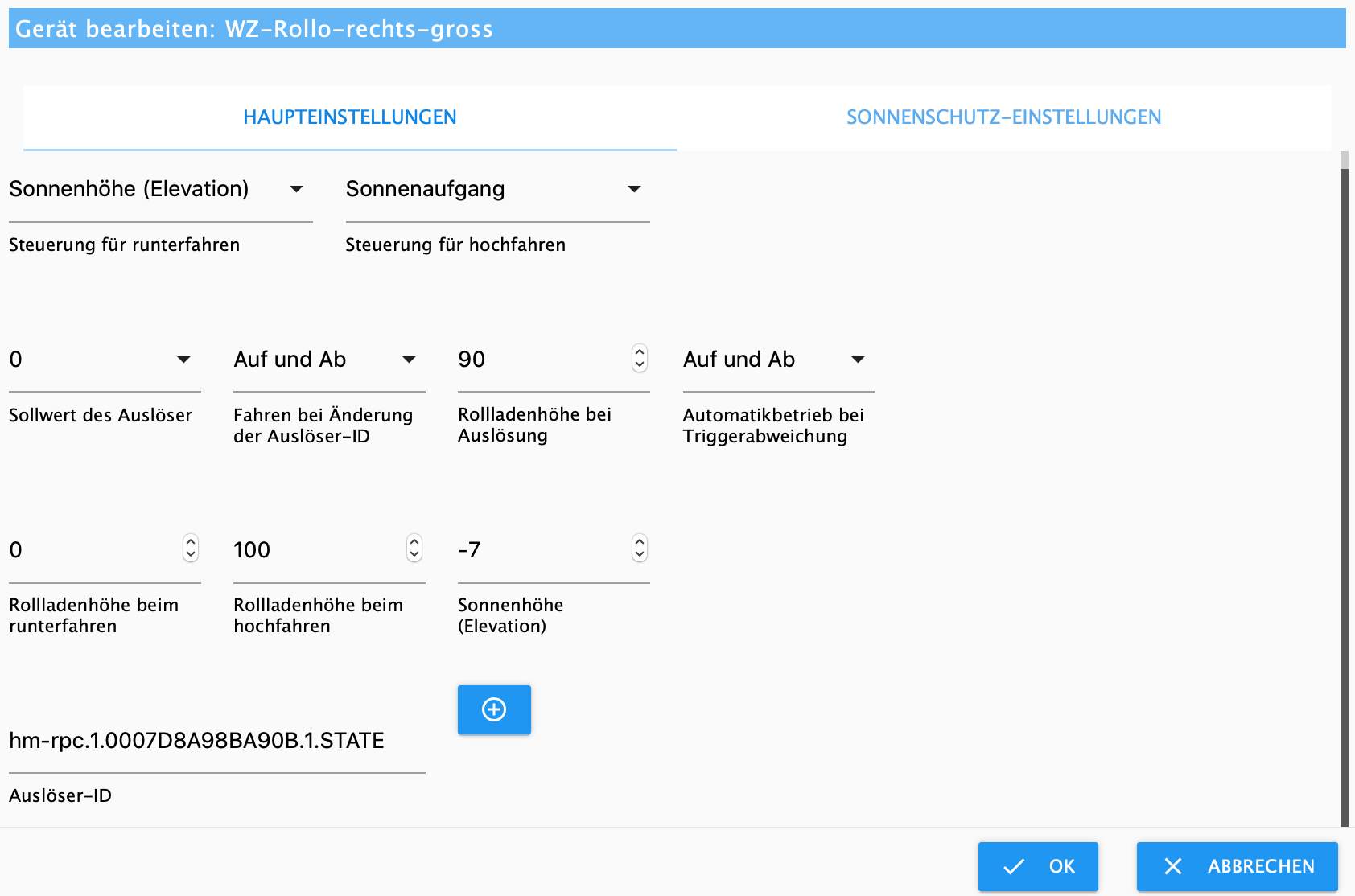The width and height of the screenshot is (1355, 896).
Task: Click the Auslöser-ID field hm-rpc.1.0007D8A98BA90B.1.STATE
Action: 217,741
